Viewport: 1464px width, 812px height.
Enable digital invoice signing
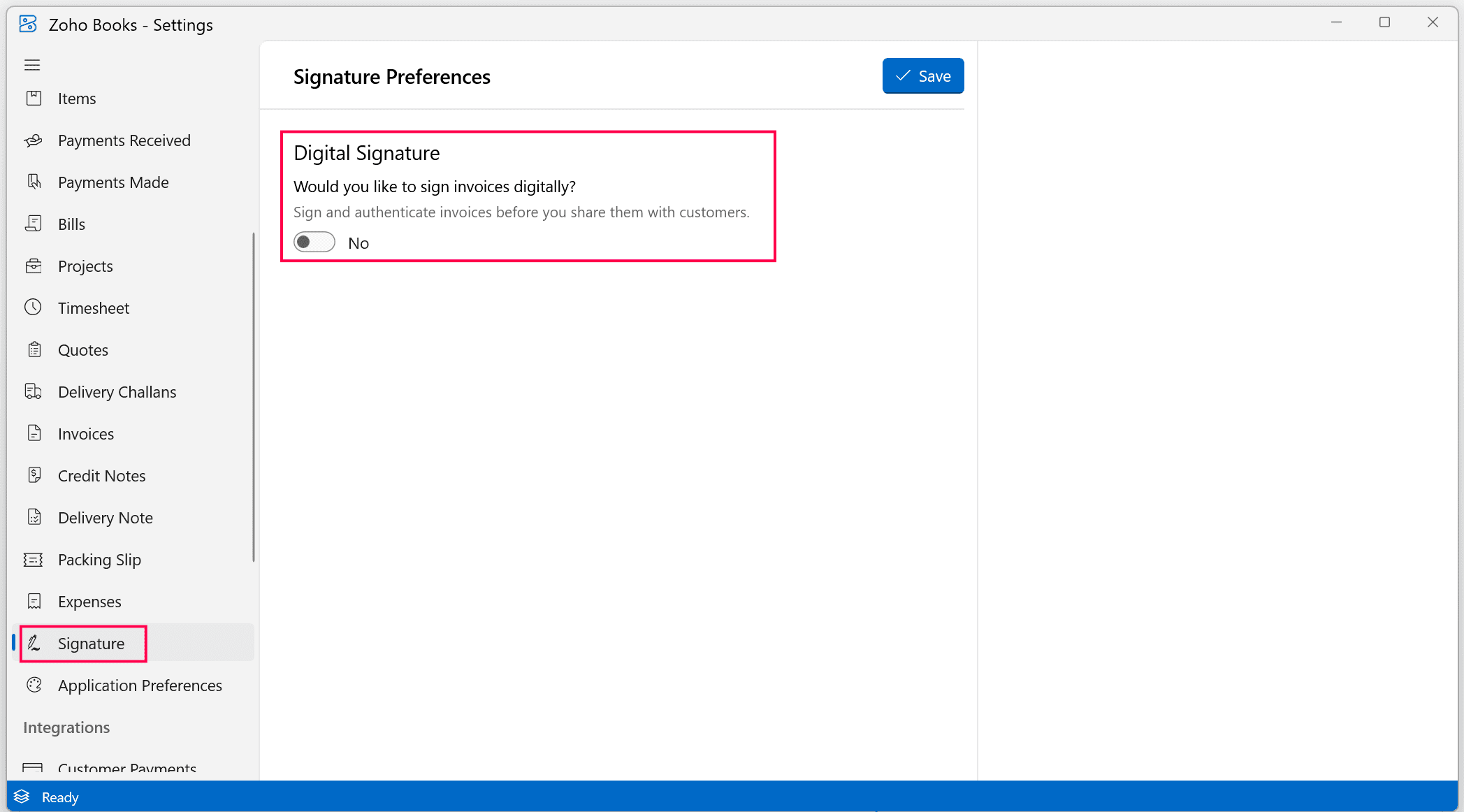click(314, 242)
